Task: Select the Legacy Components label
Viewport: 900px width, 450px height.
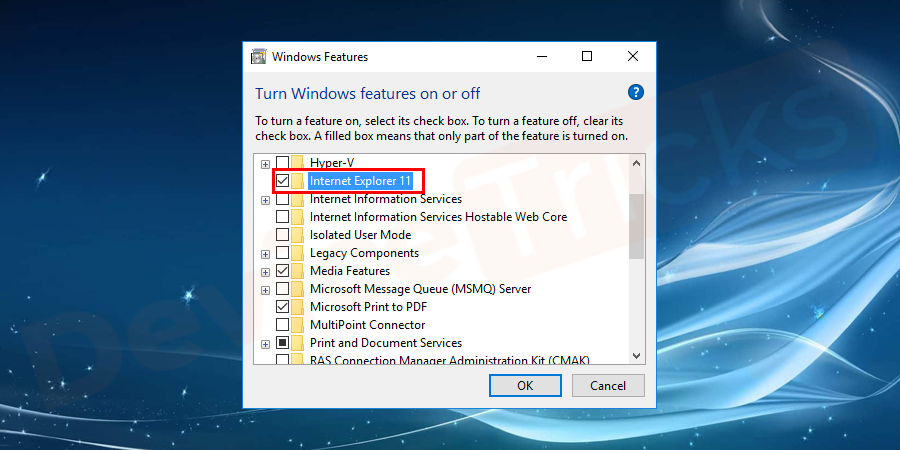Action: click(364, 253)
